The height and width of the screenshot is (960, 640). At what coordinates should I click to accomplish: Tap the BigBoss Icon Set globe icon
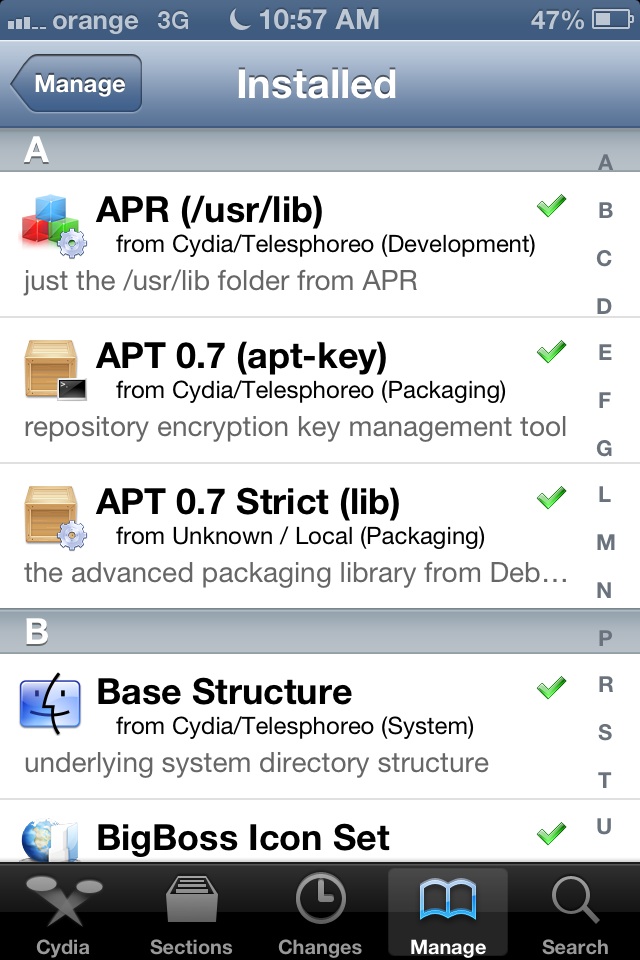click(50, 841)
